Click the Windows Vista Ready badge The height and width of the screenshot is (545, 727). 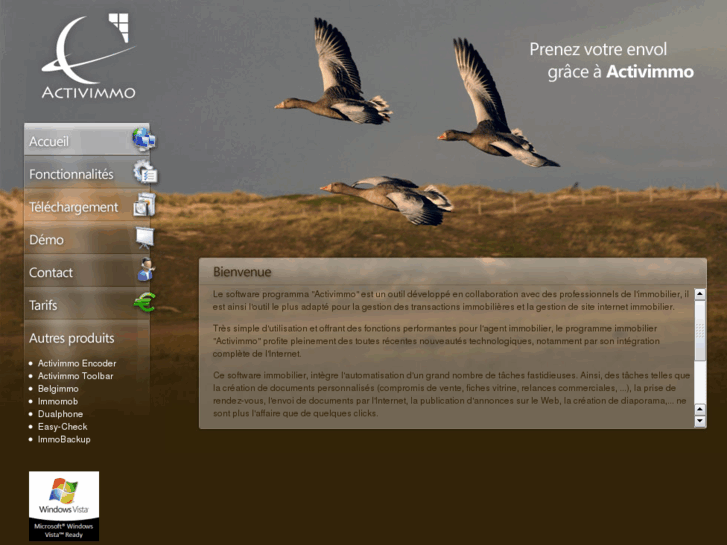point(64,506)
